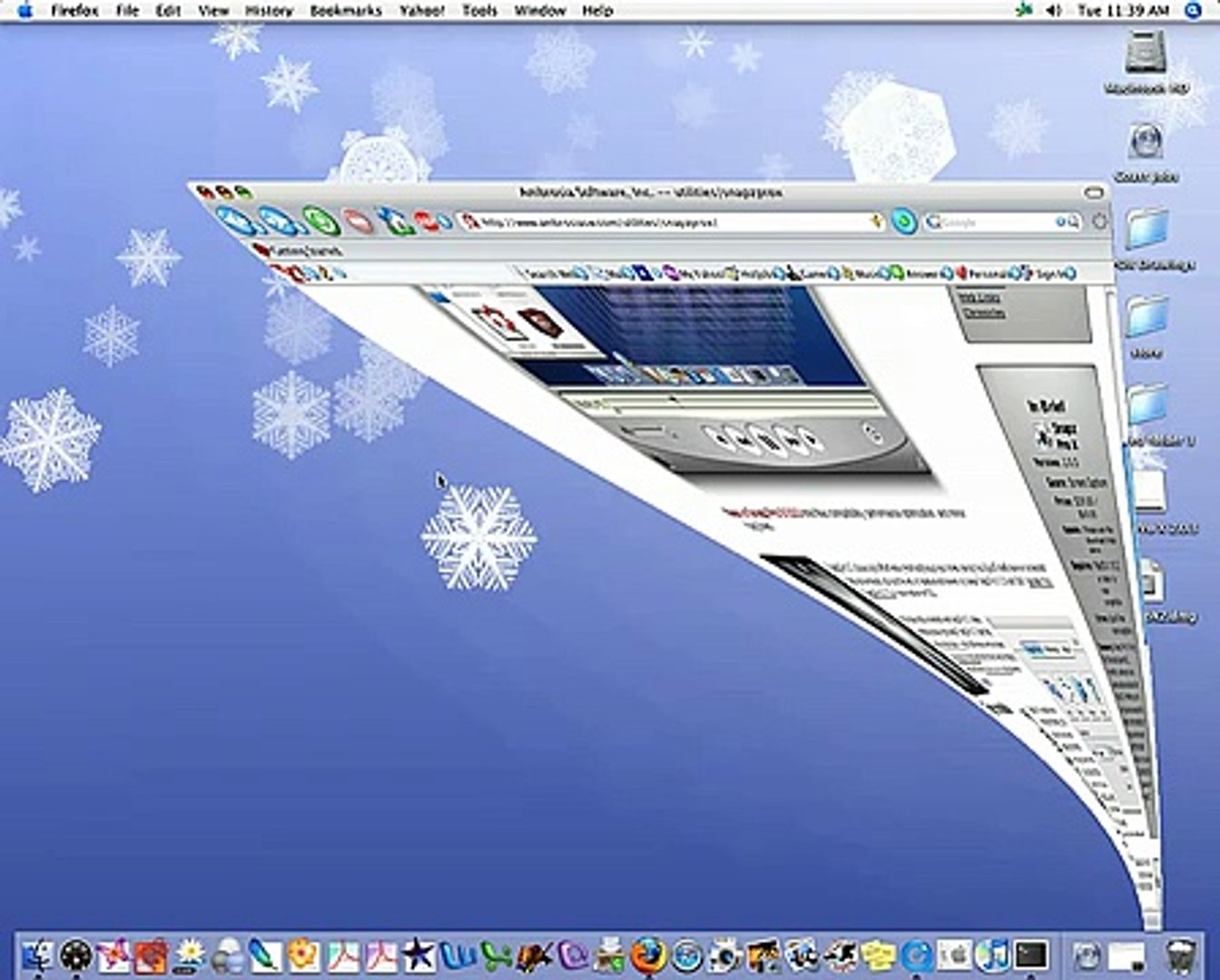Launch Safari compass icon in Dock
Image resolution: width=1220 pixels, height=980 pixels.
click(x=688, y=955)
